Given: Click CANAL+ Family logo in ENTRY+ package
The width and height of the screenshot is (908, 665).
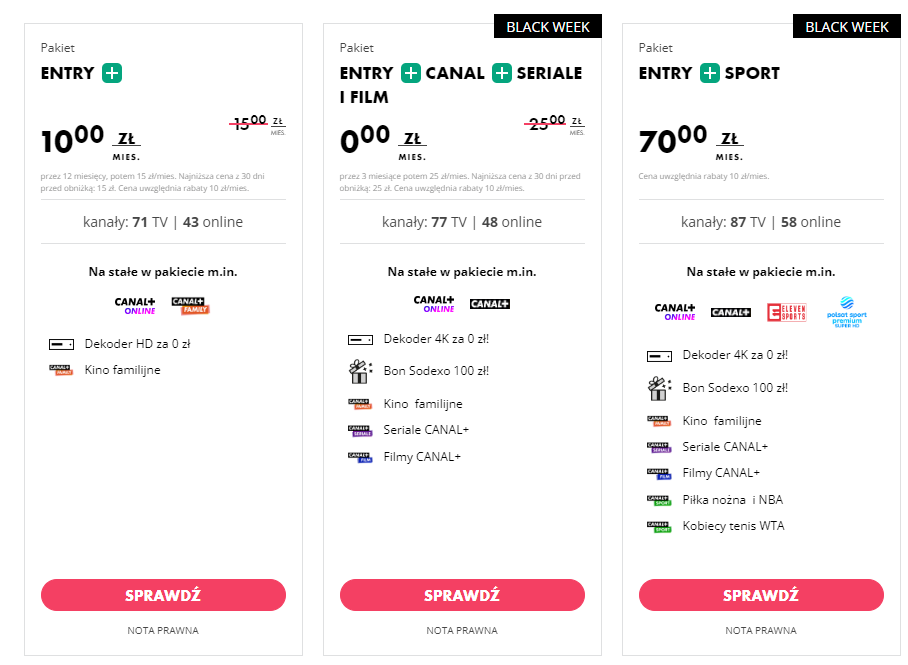Looking at the screenshot, I should [191, 305].
